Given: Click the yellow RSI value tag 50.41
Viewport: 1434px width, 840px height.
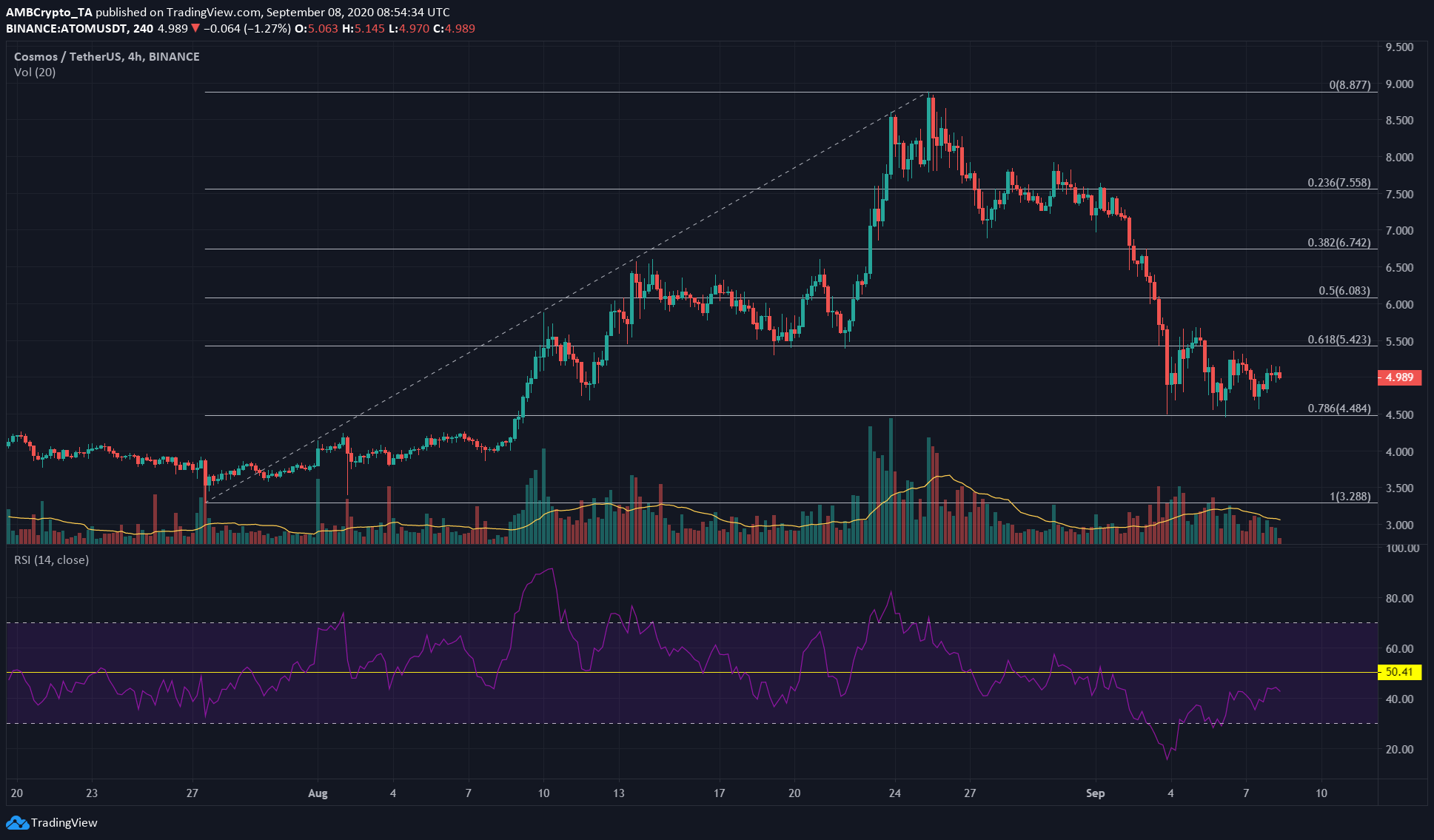Looking at the screenshot, I should pyautogui.click(x=1399, y=672).
